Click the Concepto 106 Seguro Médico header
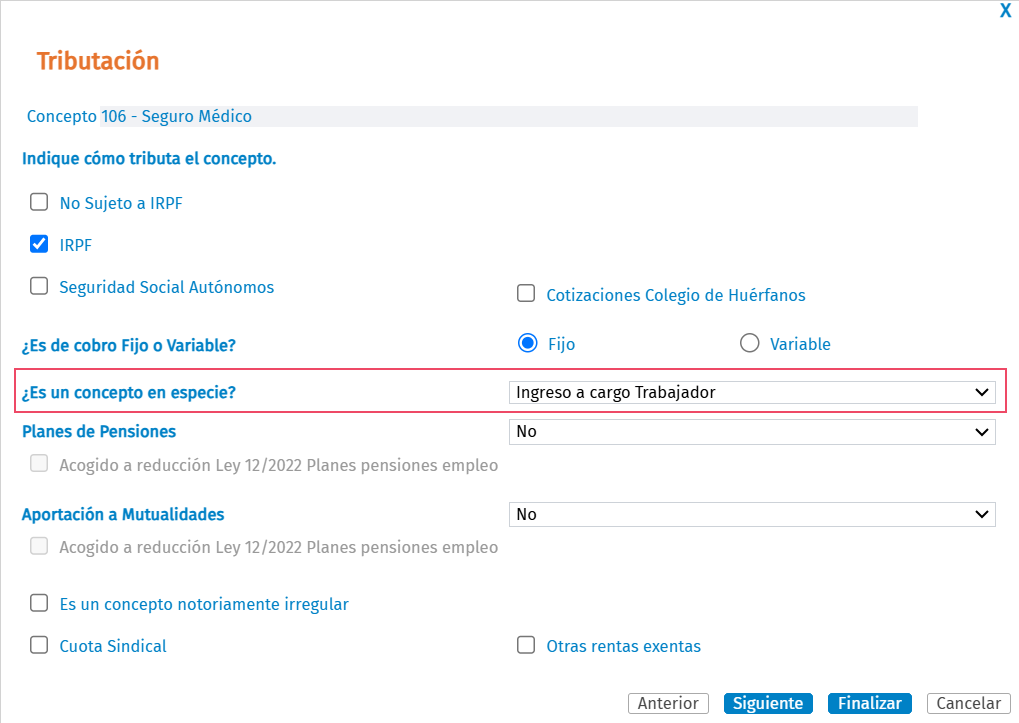This screenshot has width=1019, height=723. click(139, 116)
